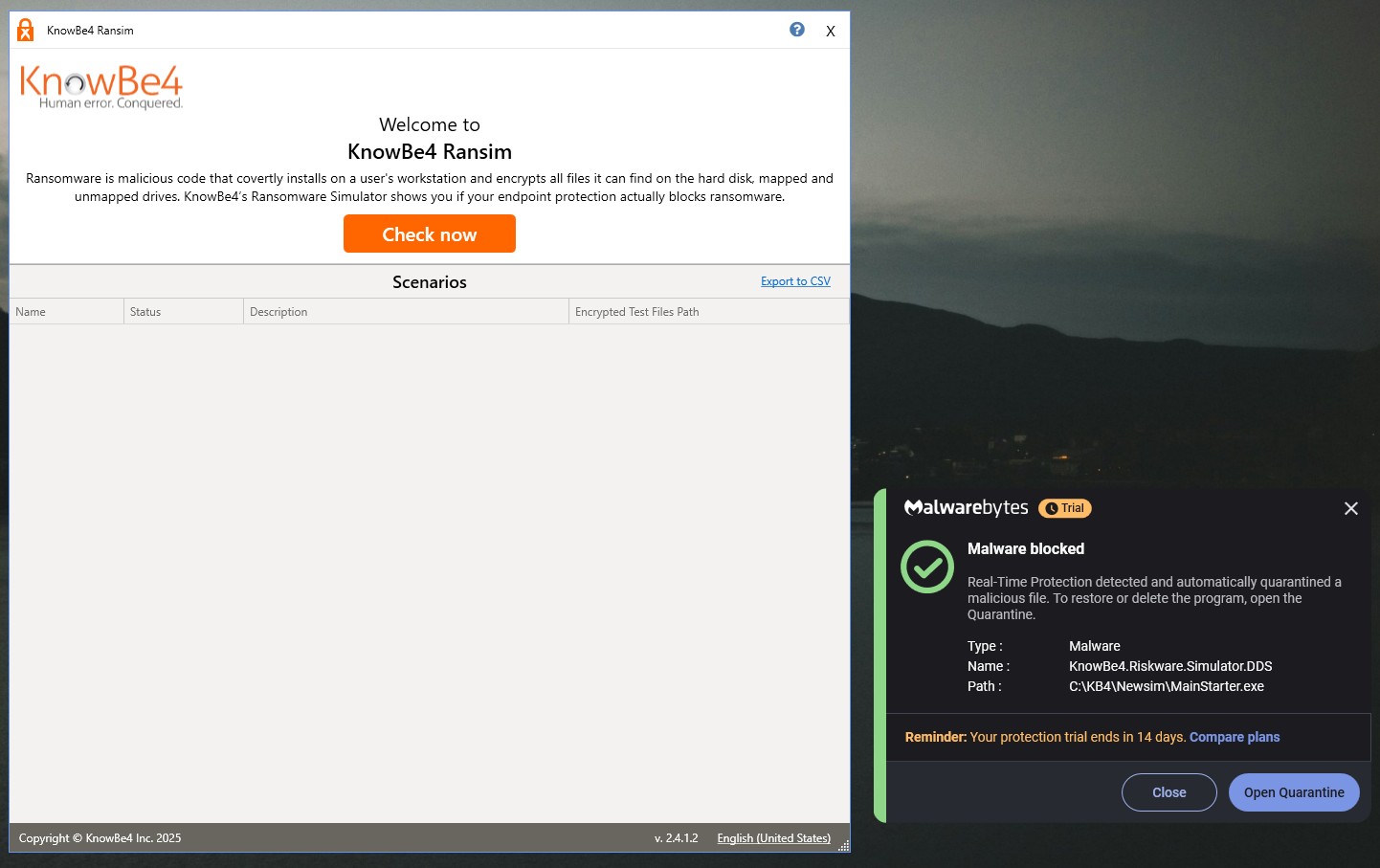The height and width of the screenshot is (868, 1380).
Task: Click the Type value Malware
Action: click(1095, 646)
